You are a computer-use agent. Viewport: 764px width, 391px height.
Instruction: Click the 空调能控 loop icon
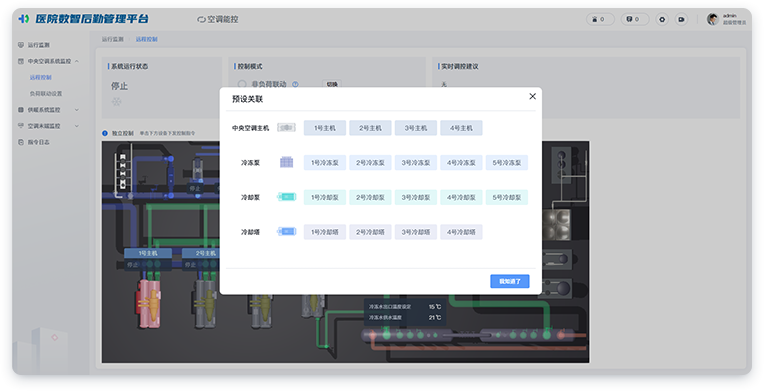[201, 20]
